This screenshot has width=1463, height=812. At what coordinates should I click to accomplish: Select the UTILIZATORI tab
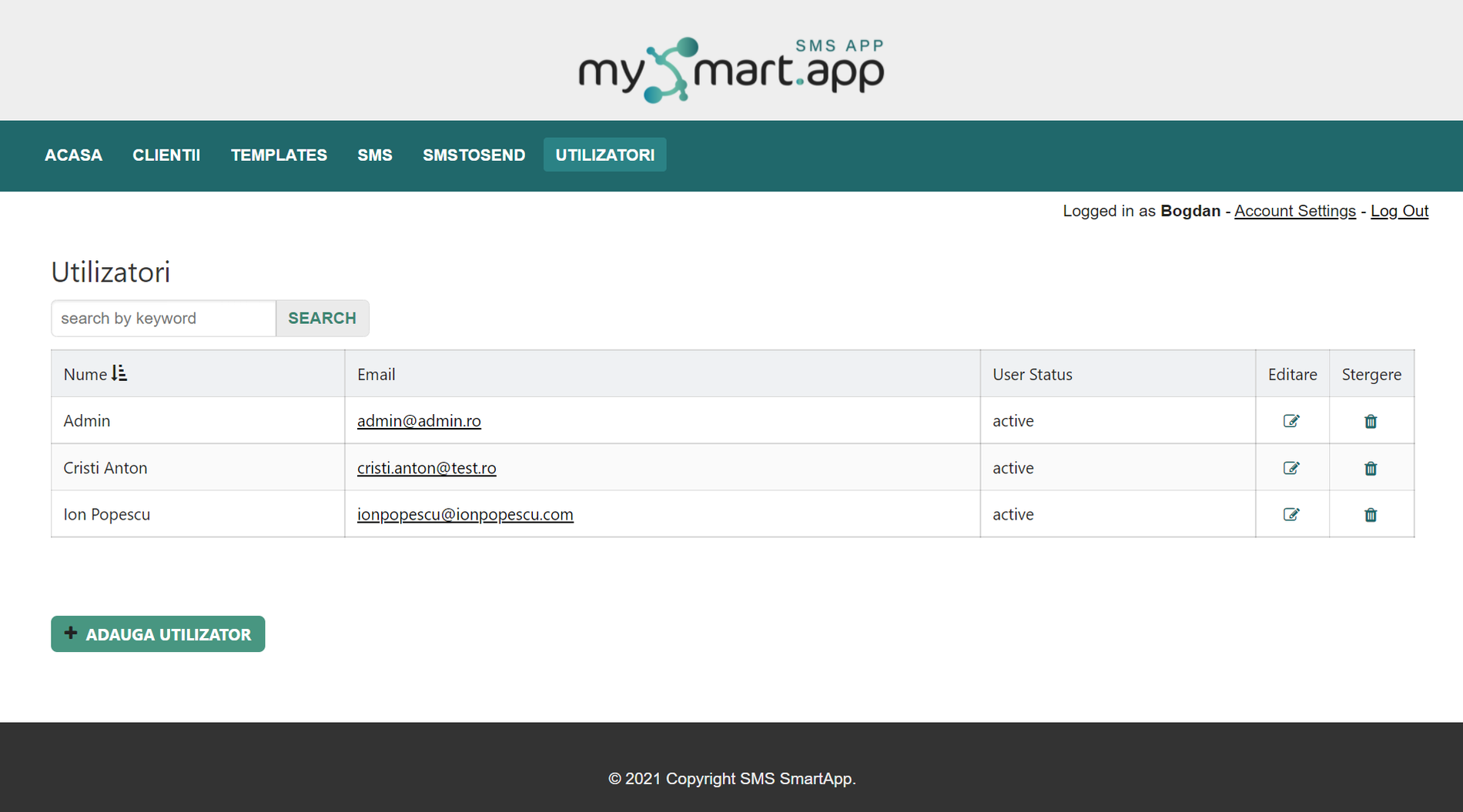(x=604, y=155)
